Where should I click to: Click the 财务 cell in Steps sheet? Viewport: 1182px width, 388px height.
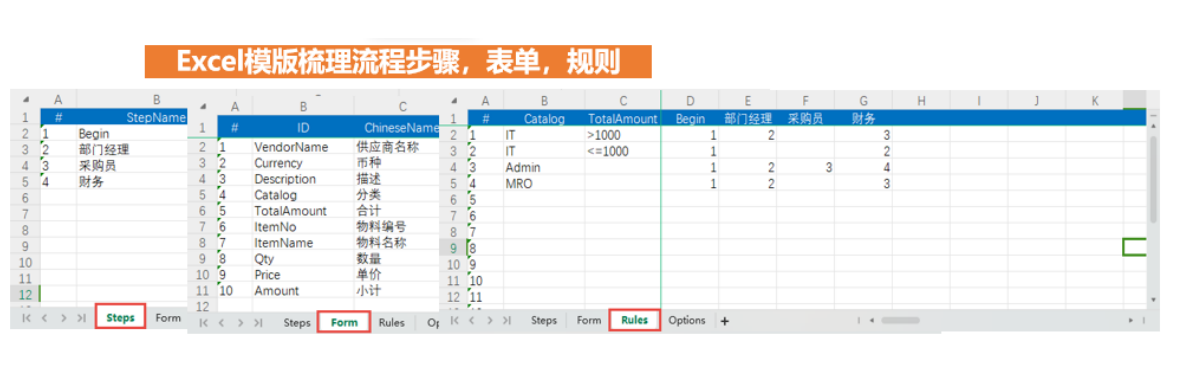pyautogui.click(x=132, y=182)
